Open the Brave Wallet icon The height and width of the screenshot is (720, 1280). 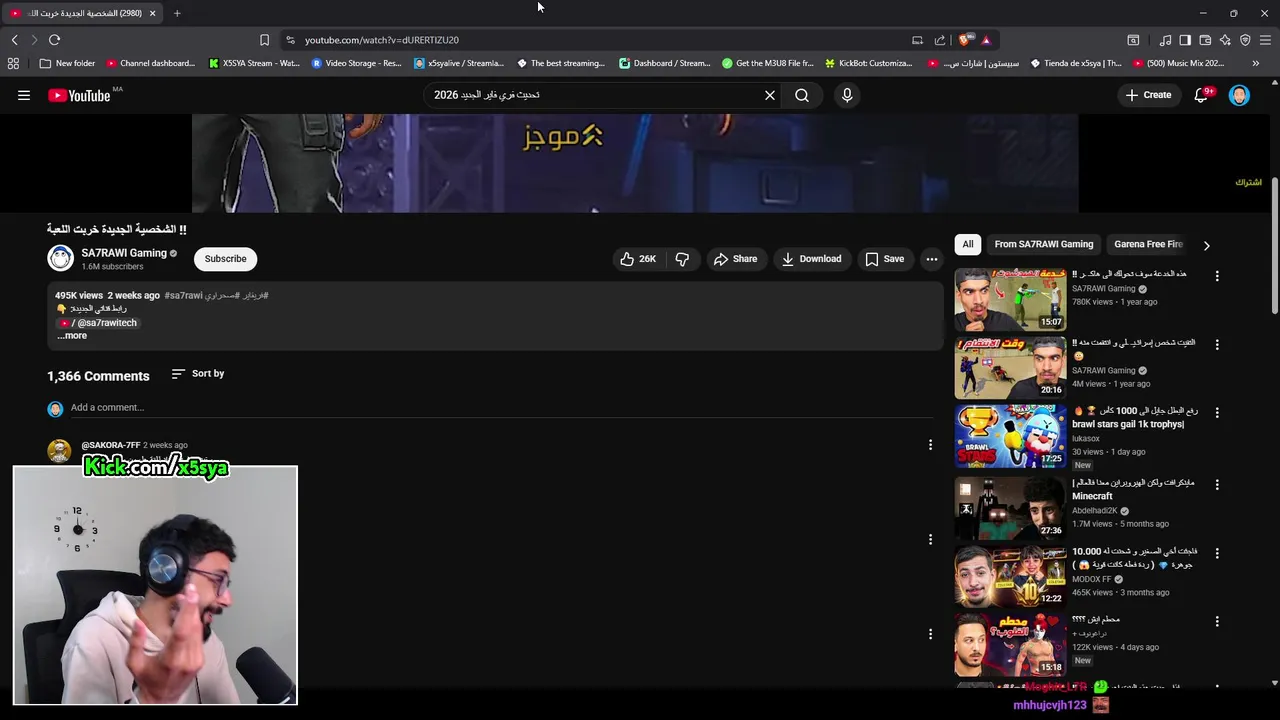pos(1205,40)
